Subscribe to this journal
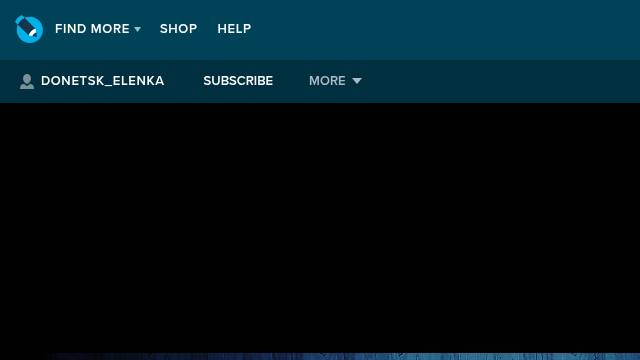640x360 pixels. 238,81
